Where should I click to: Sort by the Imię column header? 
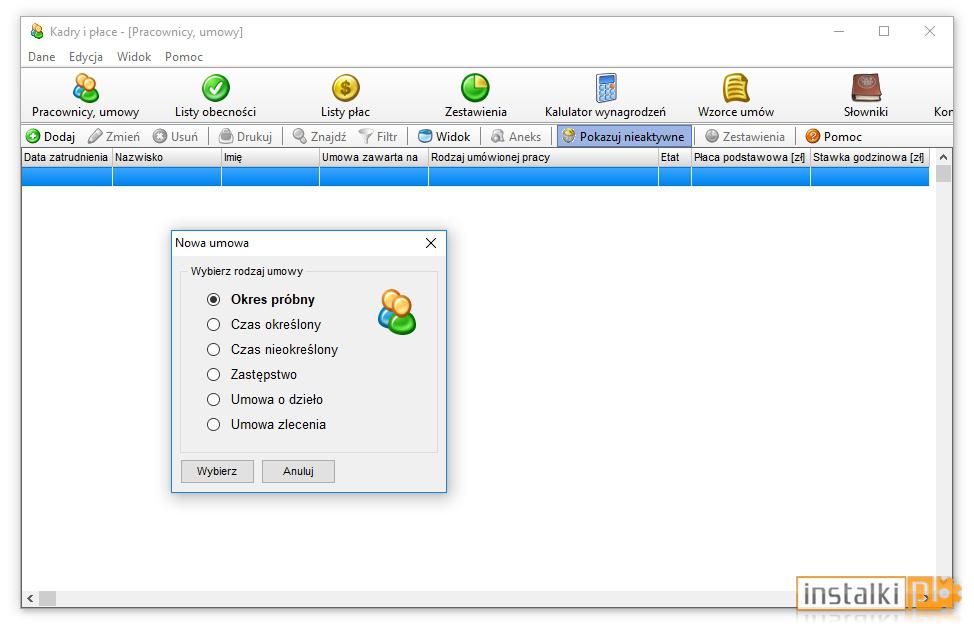pyautogui.click(x=270, y=158)
